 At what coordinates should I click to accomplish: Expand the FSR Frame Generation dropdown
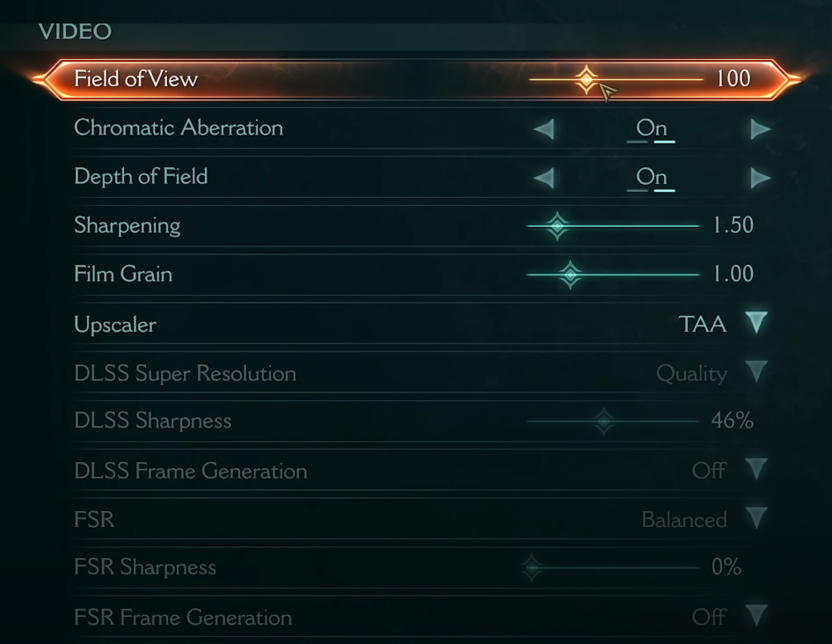tap(756, 615)
